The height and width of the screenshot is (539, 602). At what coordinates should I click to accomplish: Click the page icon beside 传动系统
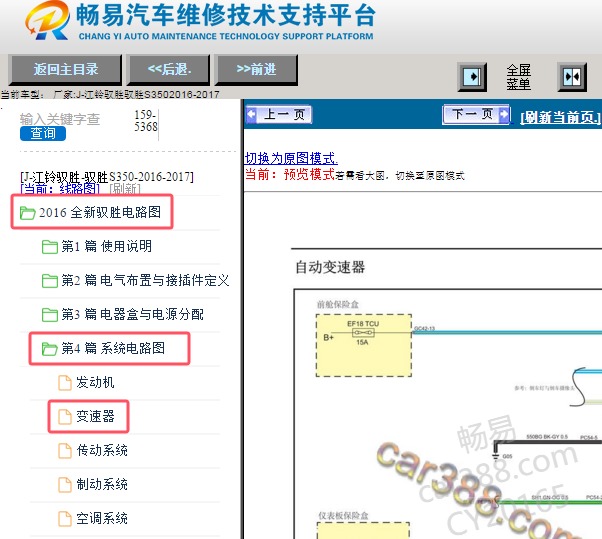pyautogui.click(x=65, y=451)
